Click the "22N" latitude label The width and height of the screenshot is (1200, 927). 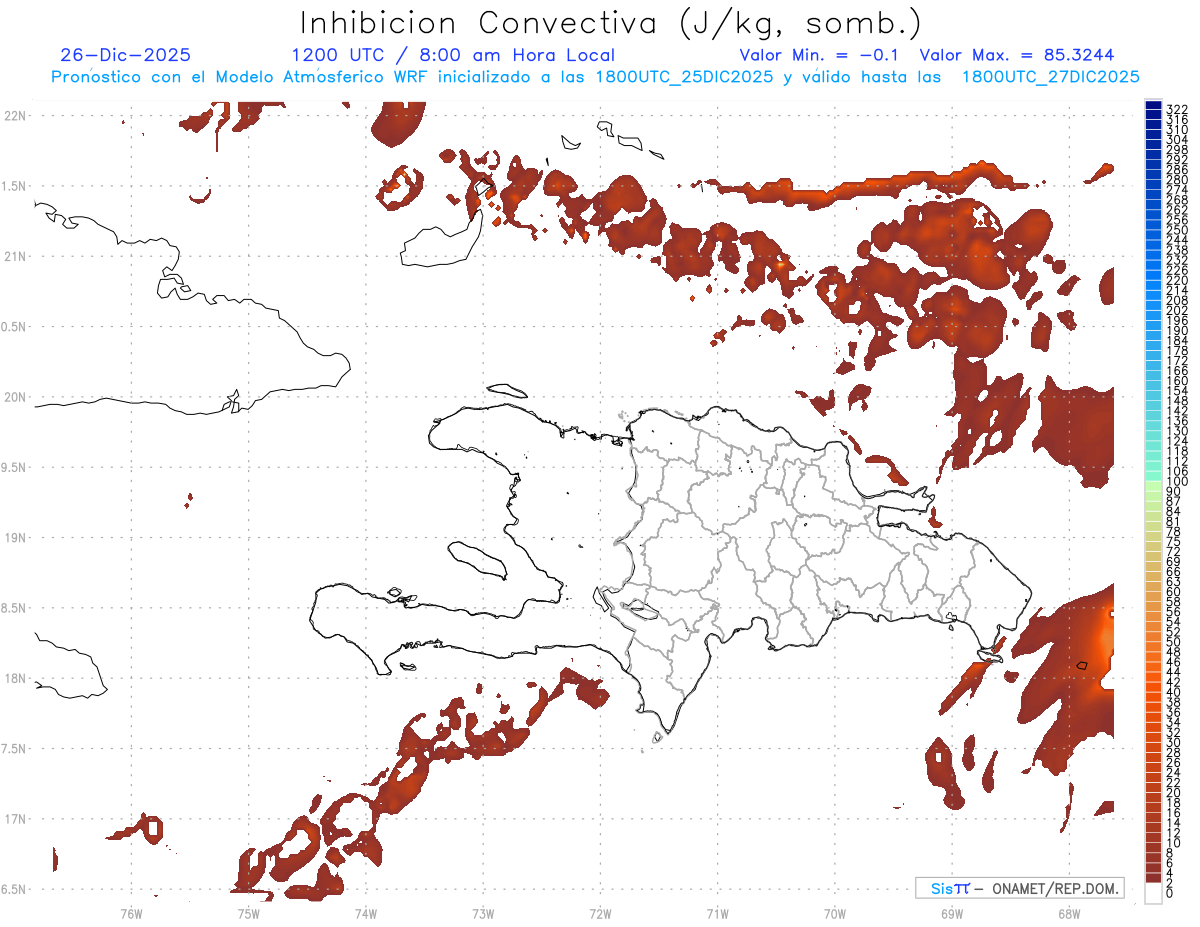[15, 116]
